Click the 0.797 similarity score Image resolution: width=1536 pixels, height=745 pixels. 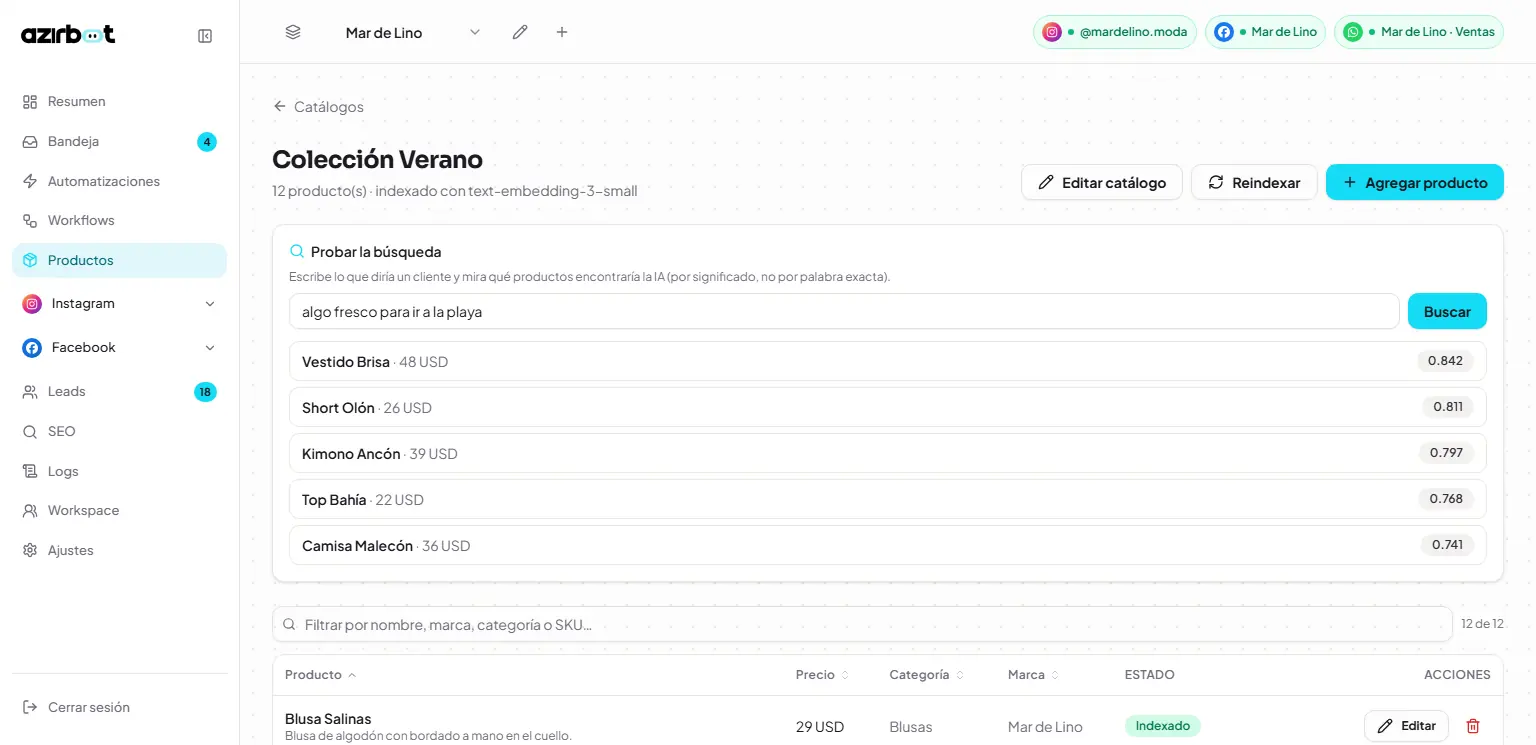click(1446, 453)
